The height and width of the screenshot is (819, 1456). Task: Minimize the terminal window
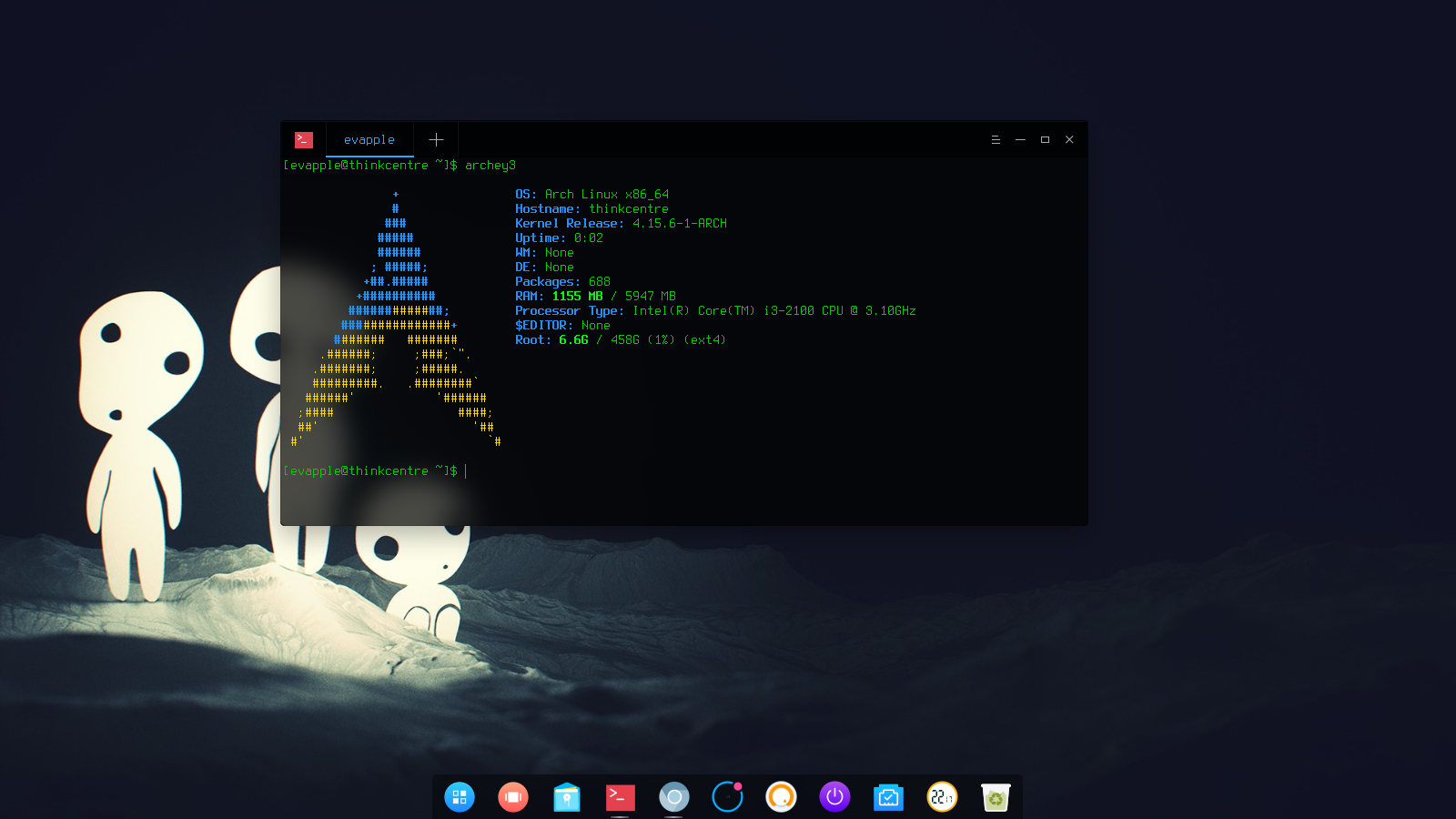tap(1020, 140)
